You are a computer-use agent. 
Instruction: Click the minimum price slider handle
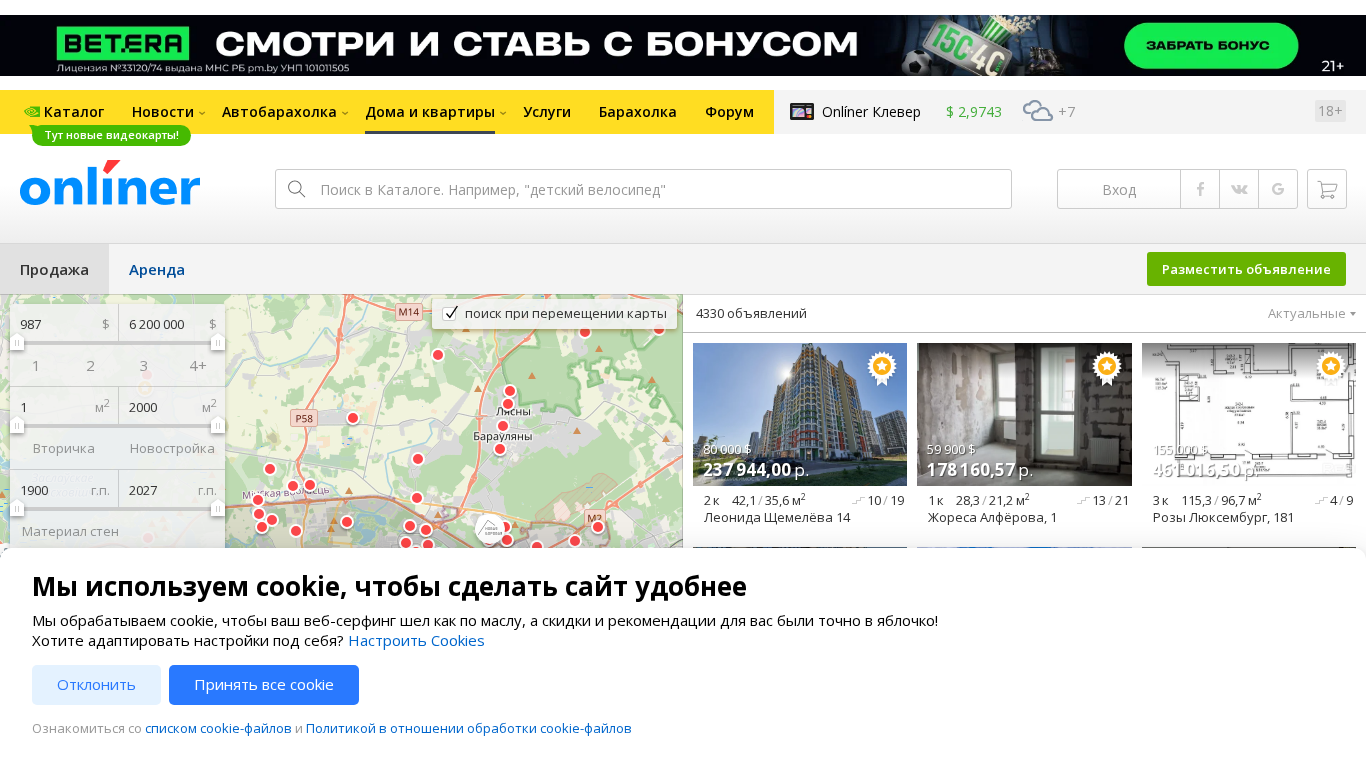click(x=17, y=343)
